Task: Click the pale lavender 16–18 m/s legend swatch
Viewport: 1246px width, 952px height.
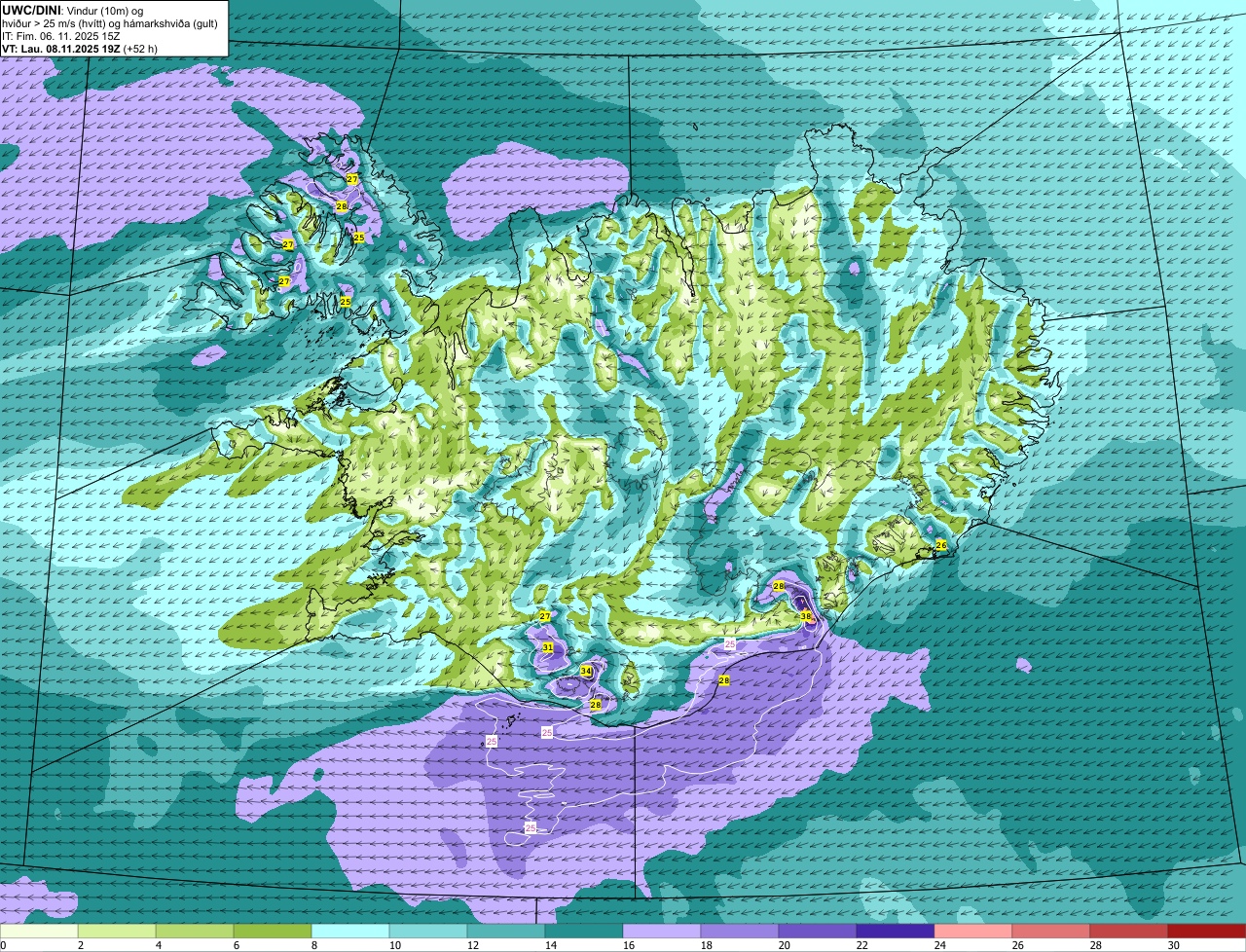Action: [662, 932]
